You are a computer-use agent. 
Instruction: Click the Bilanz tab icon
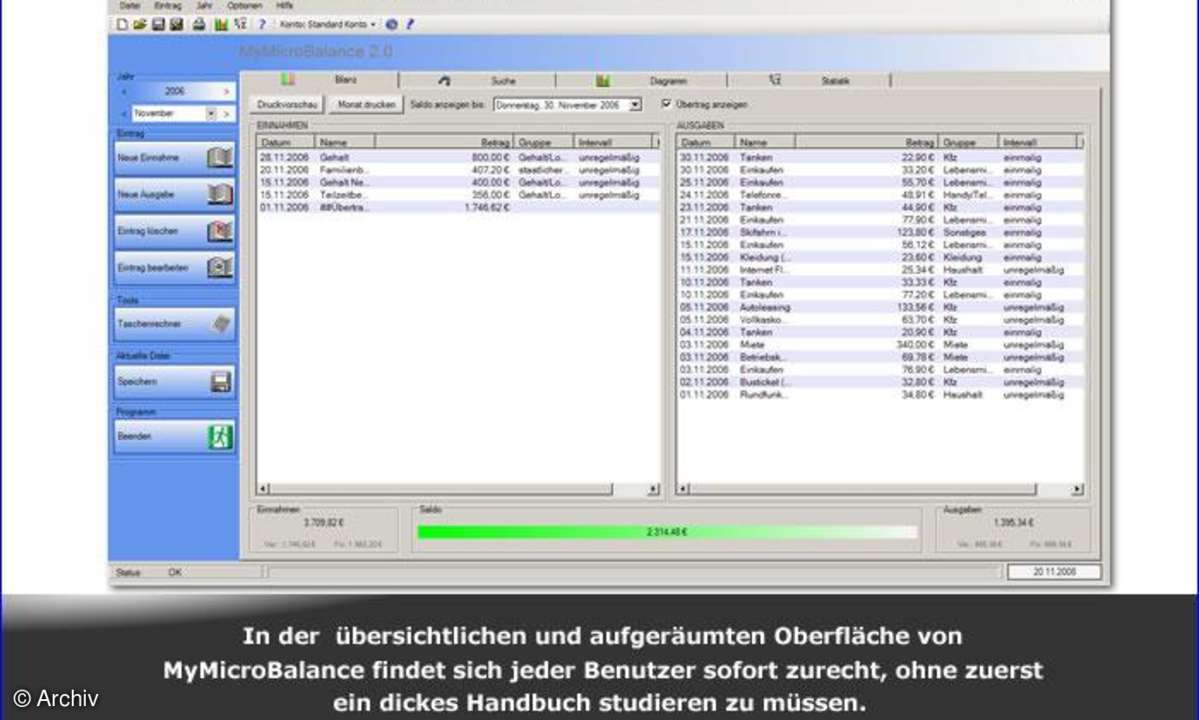(288, 79)
